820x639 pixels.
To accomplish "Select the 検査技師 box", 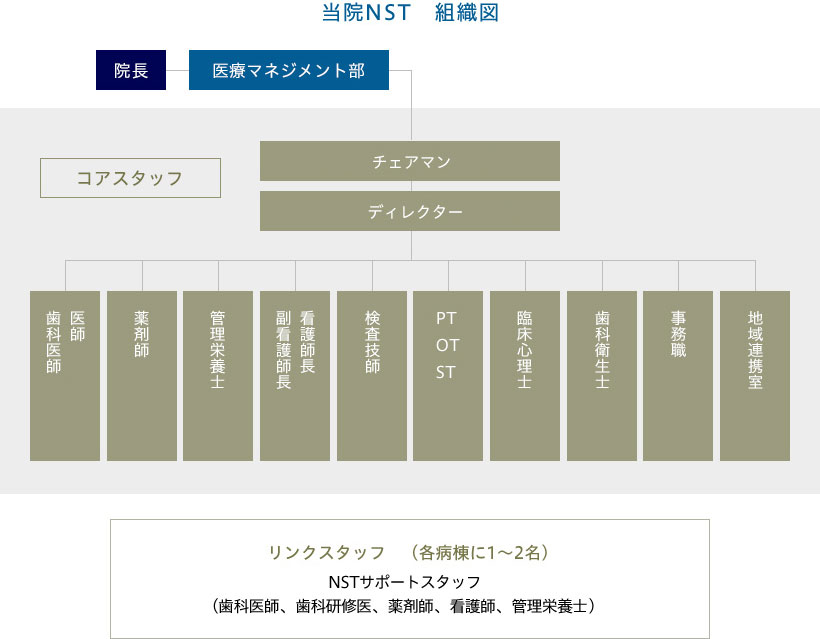I will [x=371, y=375].
